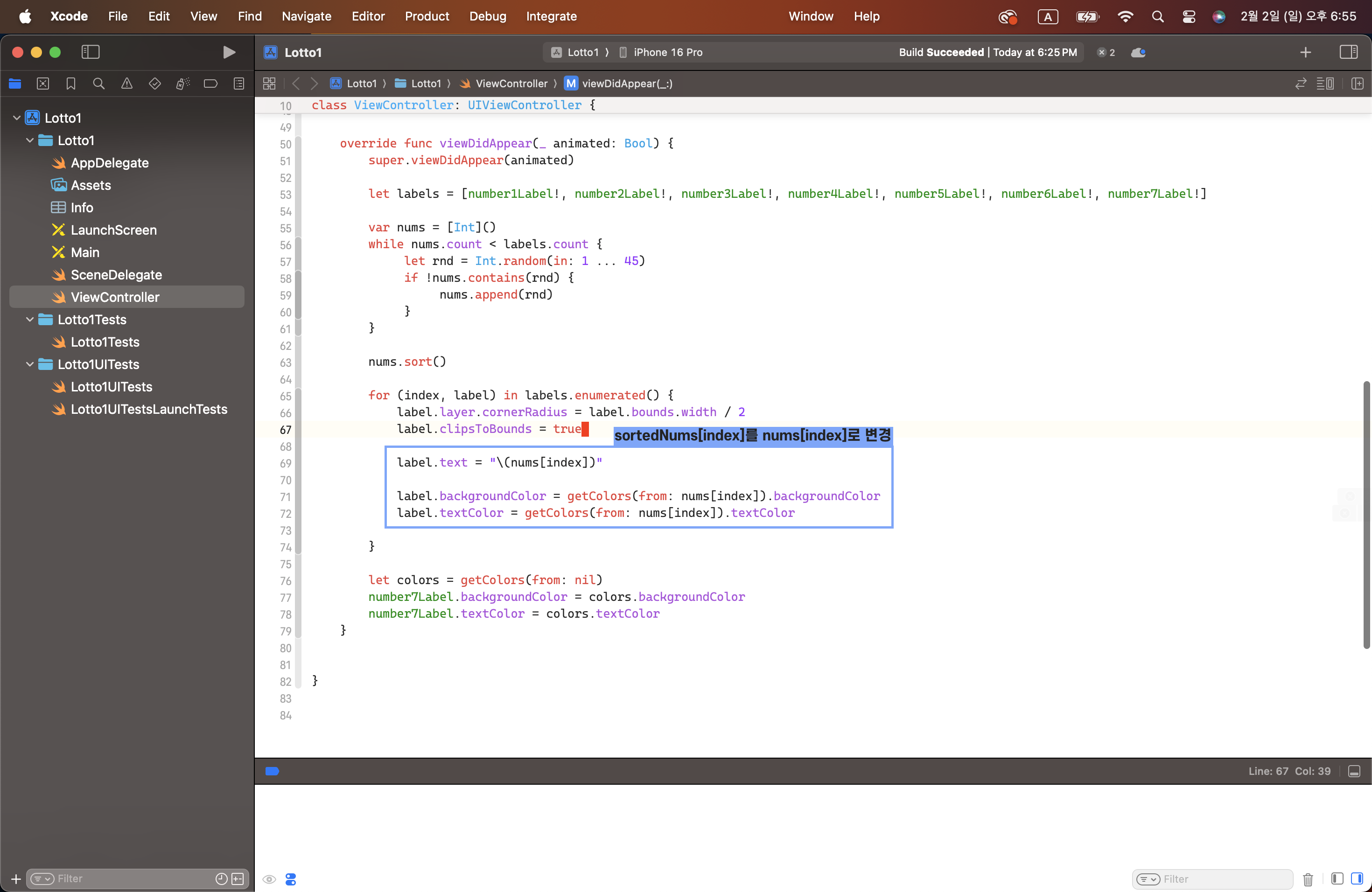
Task: Open the Report navigator icon
Action: tap(238, 84)
